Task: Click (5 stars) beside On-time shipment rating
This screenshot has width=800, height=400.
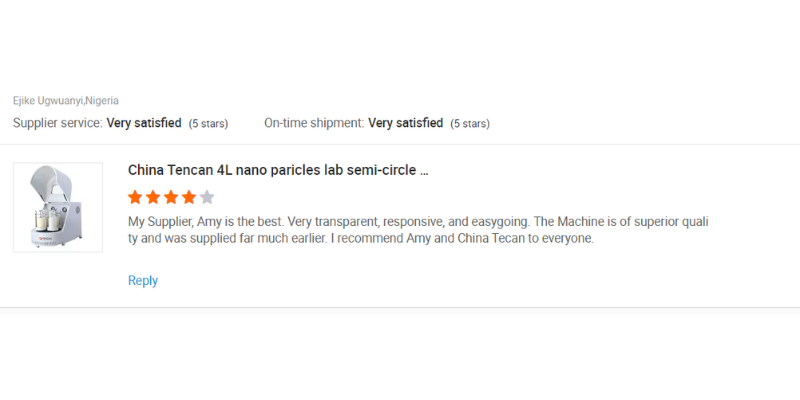Action: coord(469,124)
